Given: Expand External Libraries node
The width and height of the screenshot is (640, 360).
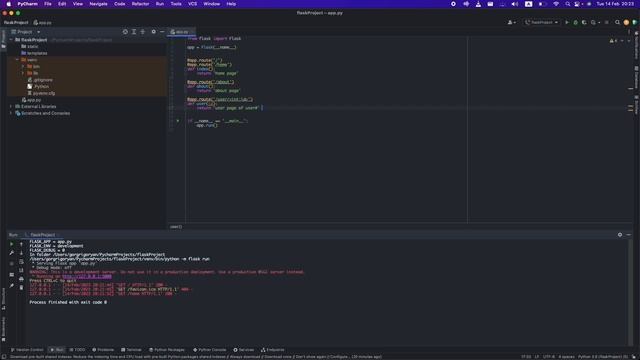Looking at the screenshot, I should click(x=11, y=107).
